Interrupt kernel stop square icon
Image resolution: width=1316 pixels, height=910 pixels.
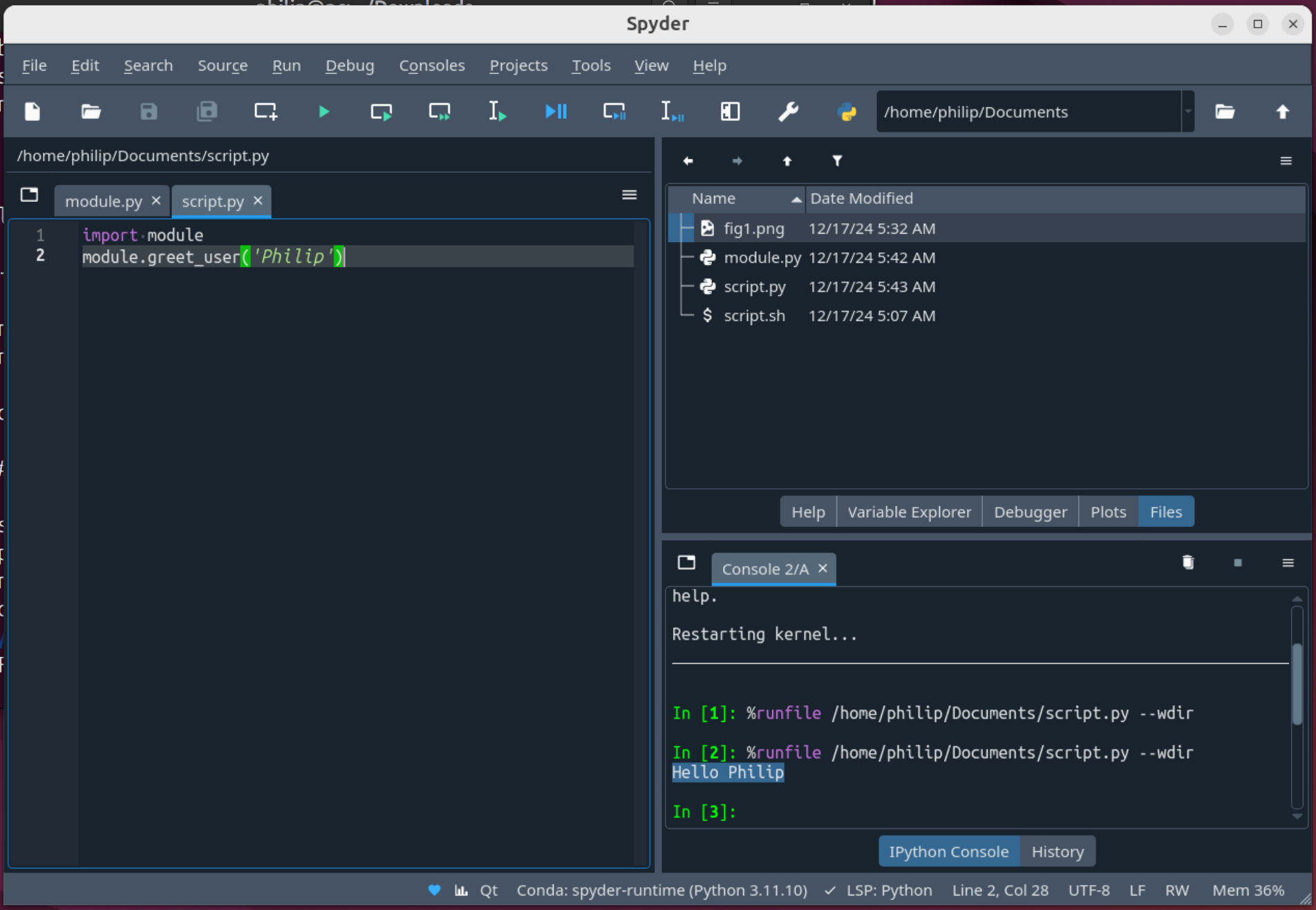1238,562
